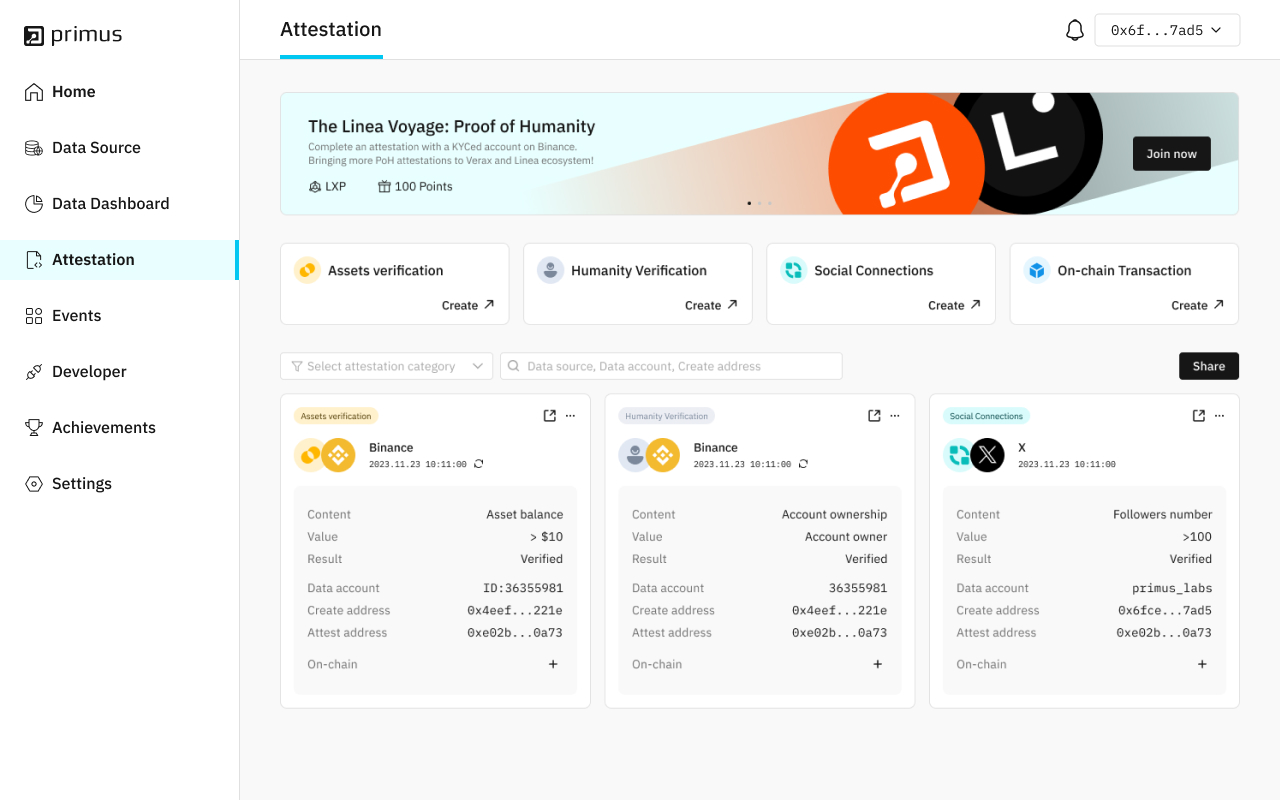This screenshot has height=800, width=1280.
Task: Click the LXP reward icon
Action: tap(315, 186)
